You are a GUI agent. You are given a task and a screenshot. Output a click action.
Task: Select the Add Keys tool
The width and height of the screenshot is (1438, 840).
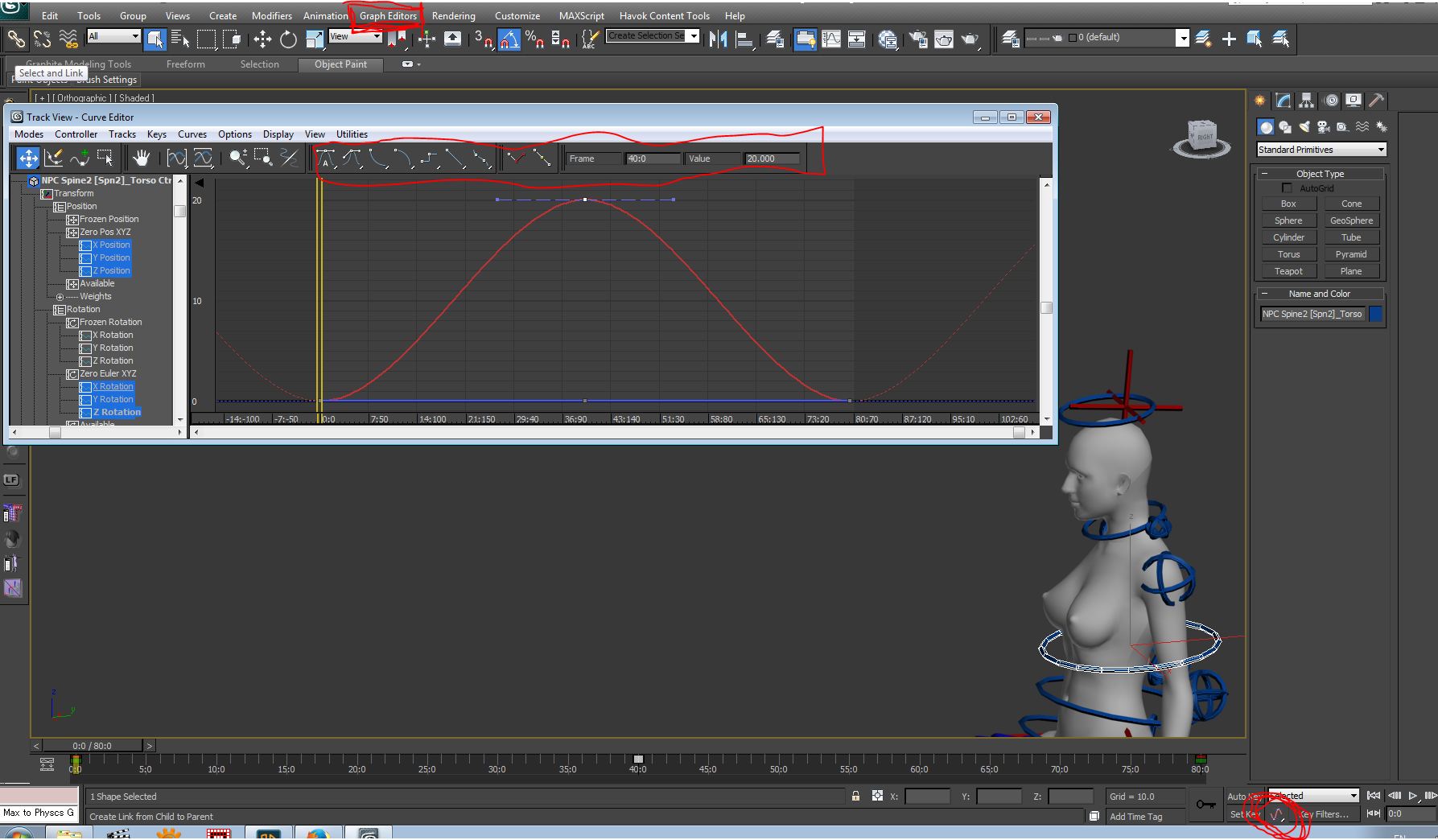click(x=80, y=158)
